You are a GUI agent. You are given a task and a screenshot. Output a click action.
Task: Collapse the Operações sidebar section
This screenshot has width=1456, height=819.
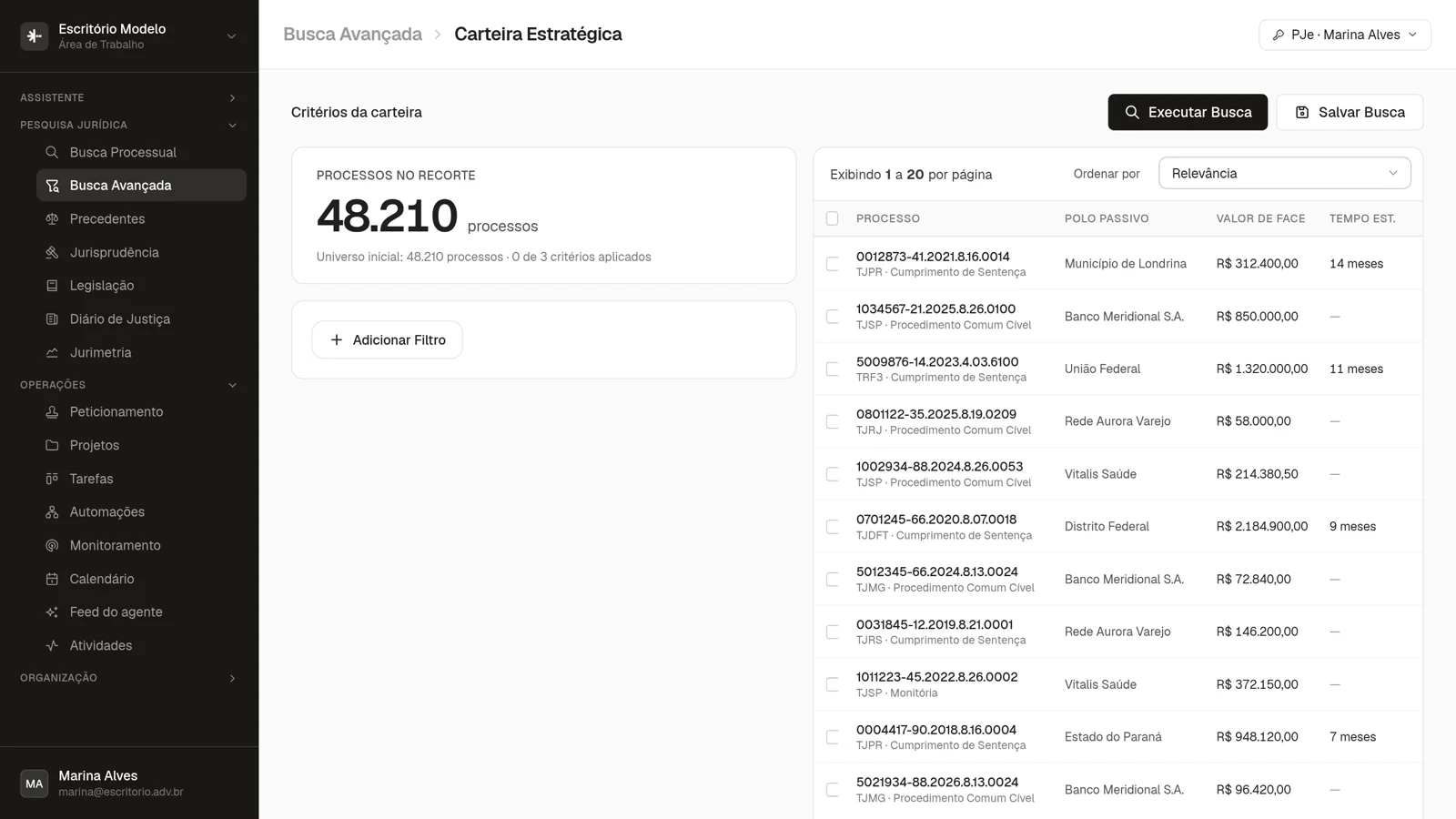click(x=129, y=385)
